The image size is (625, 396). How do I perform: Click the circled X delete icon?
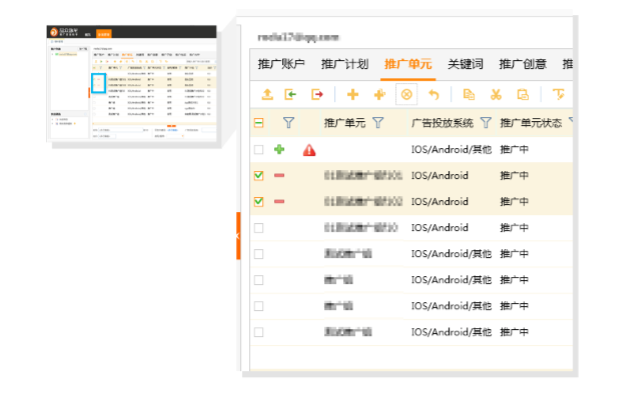tap(406, 95)
